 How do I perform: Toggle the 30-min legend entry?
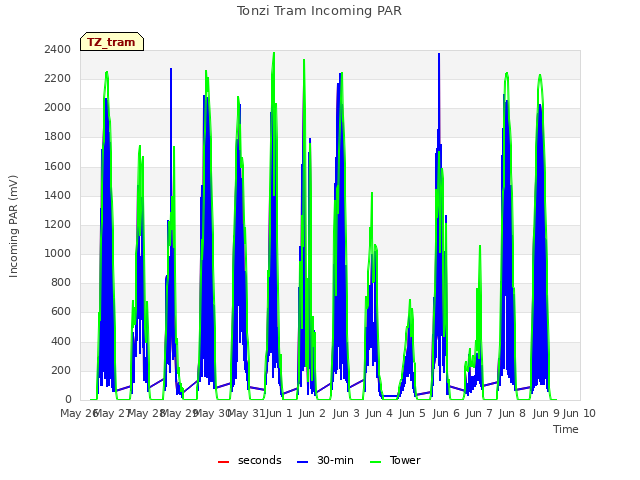pos(325,460)
